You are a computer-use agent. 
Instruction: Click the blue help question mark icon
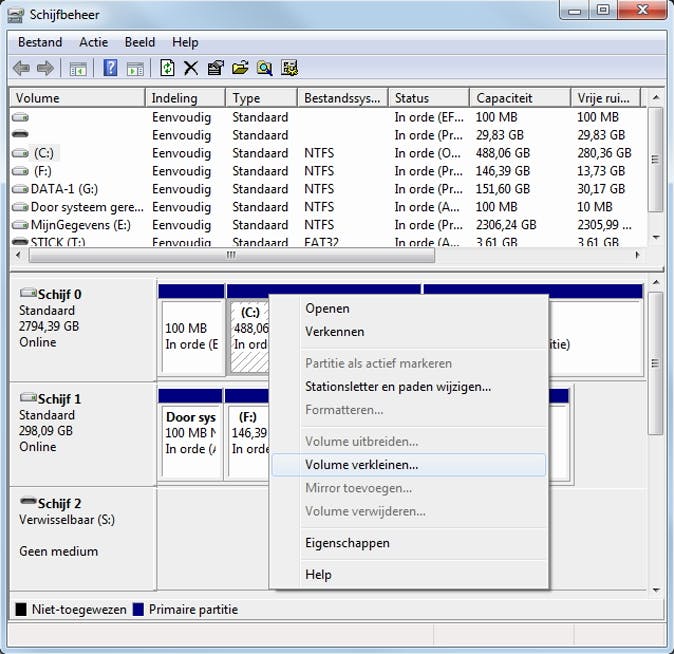[110, 68]
